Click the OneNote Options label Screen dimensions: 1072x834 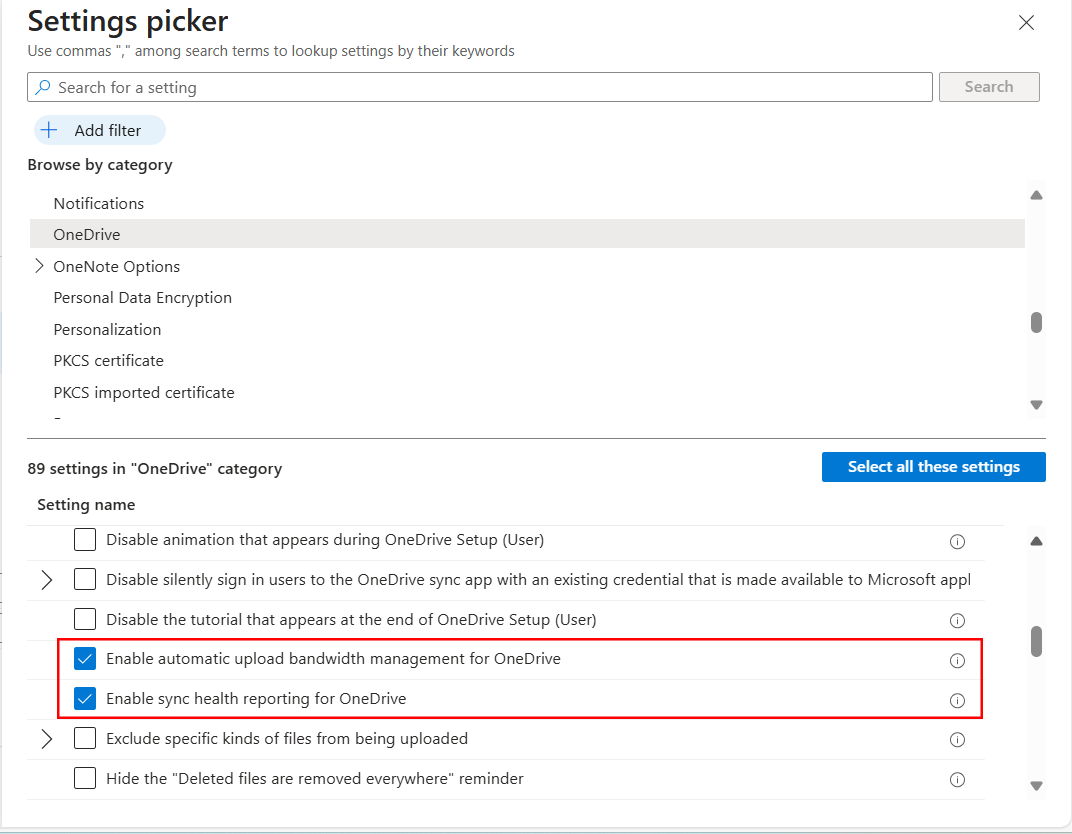pyautogui.click(x=117, y=267)
